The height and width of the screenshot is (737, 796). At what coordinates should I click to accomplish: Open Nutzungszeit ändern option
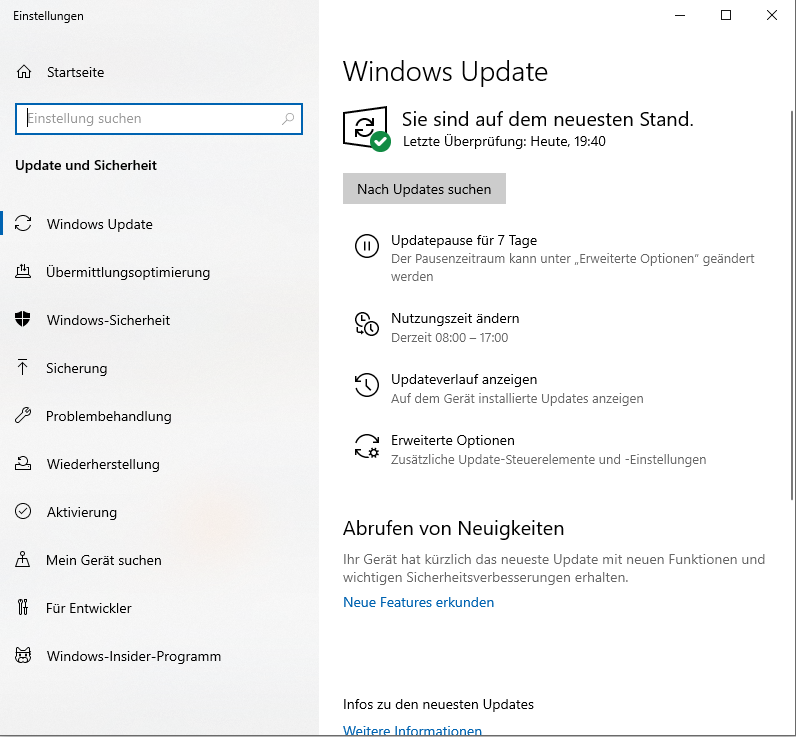coord(455,318)
